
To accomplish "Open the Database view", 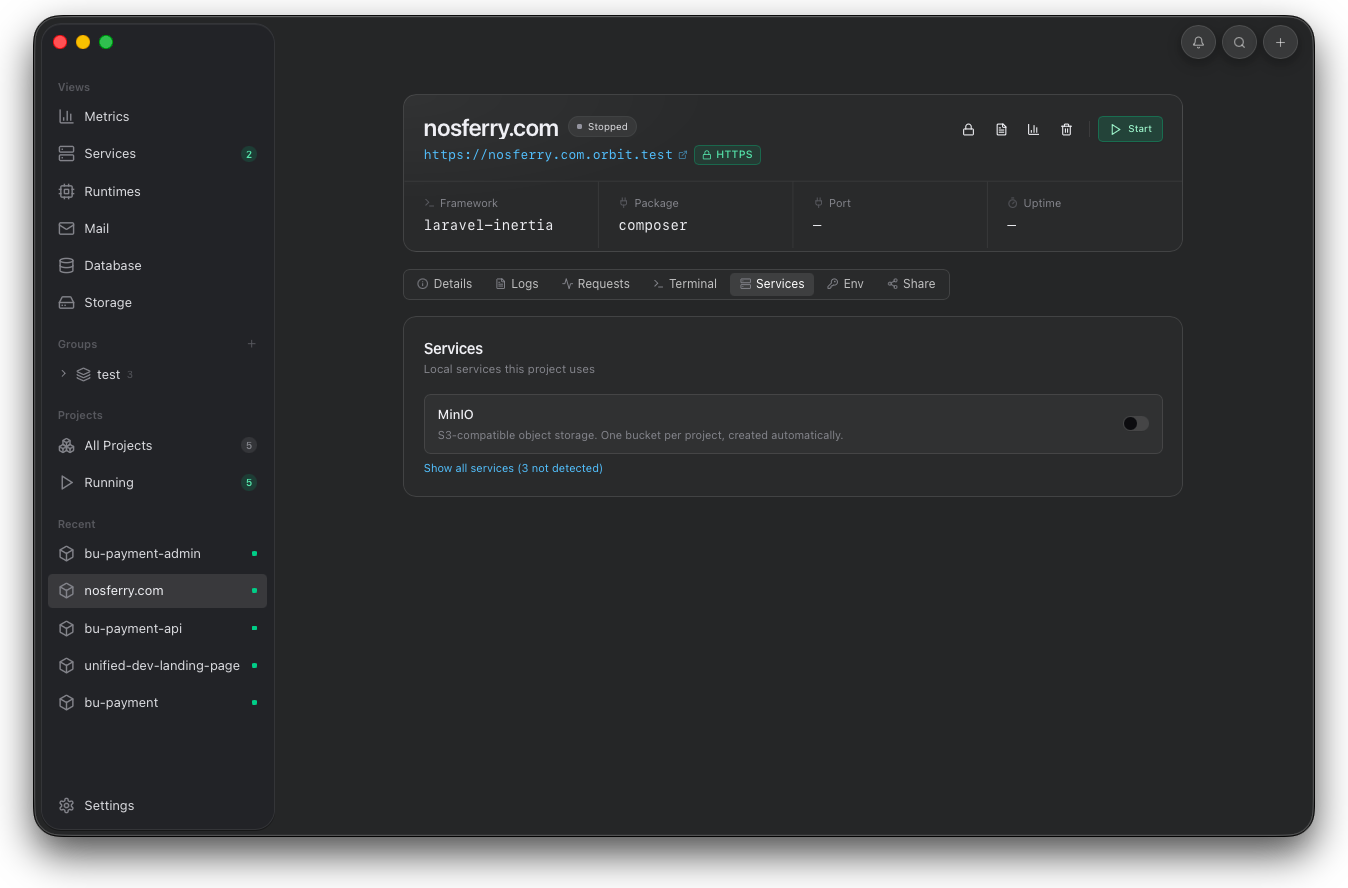I will point(157,265).
